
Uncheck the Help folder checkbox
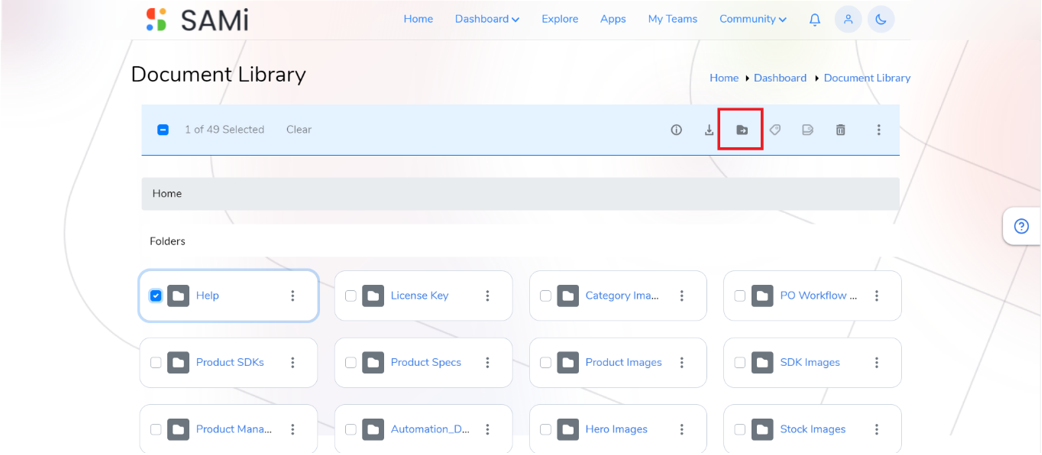[156, 296]
